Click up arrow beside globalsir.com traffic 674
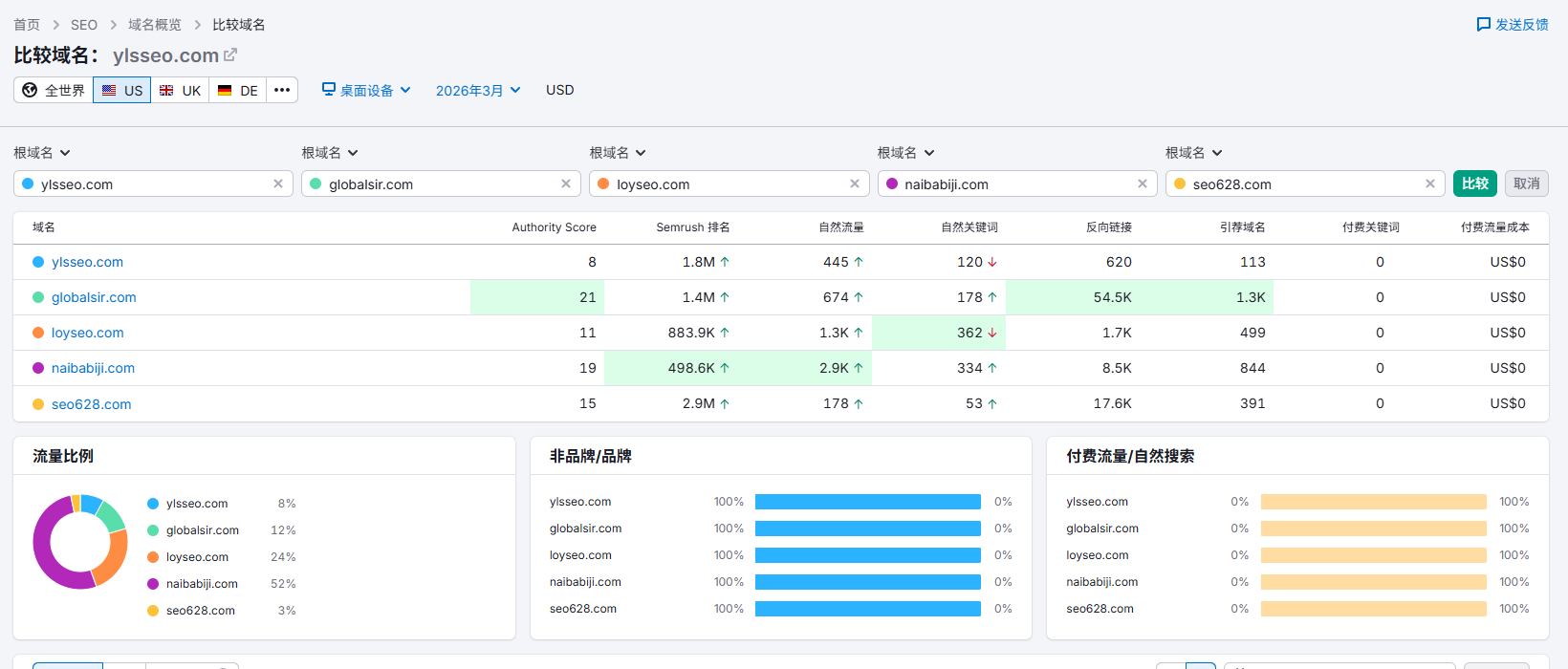Image resolution: width=1568 pixels, height=669 pixels. [859, 297]
